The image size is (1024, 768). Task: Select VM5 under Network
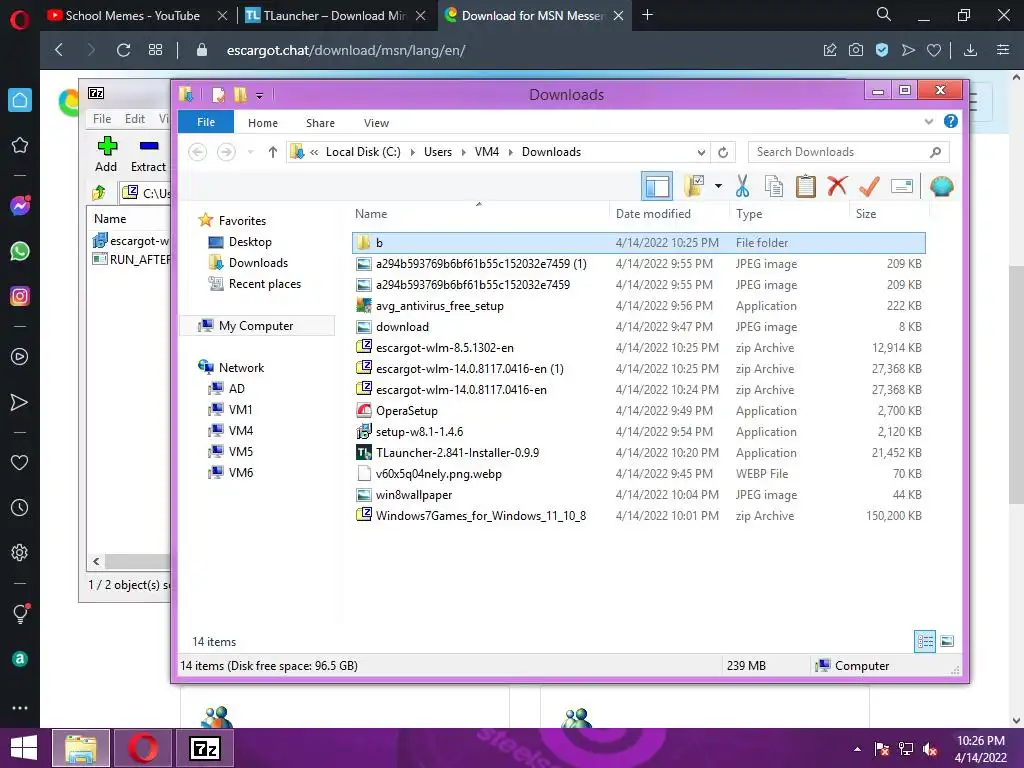click(x=240, y=451)
